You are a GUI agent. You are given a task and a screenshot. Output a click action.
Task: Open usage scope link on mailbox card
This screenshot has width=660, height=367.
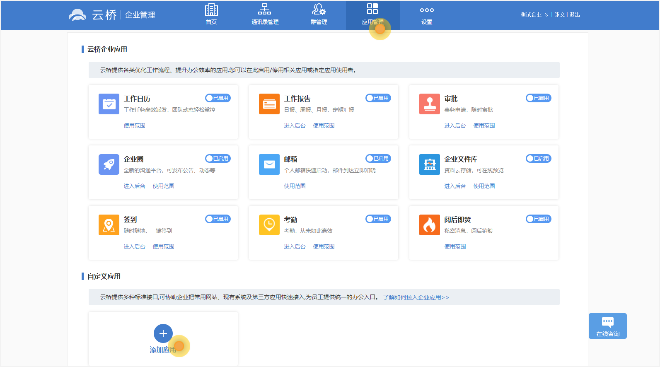295,186
